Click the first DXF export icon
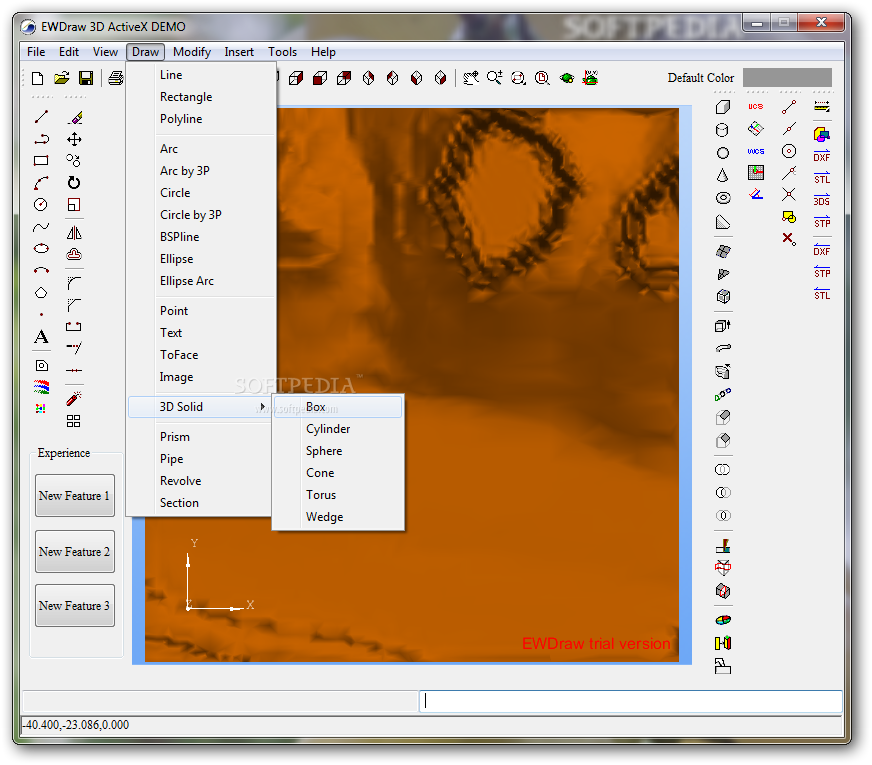Screen dimensions: 872x765 click(x=822, y=156)
